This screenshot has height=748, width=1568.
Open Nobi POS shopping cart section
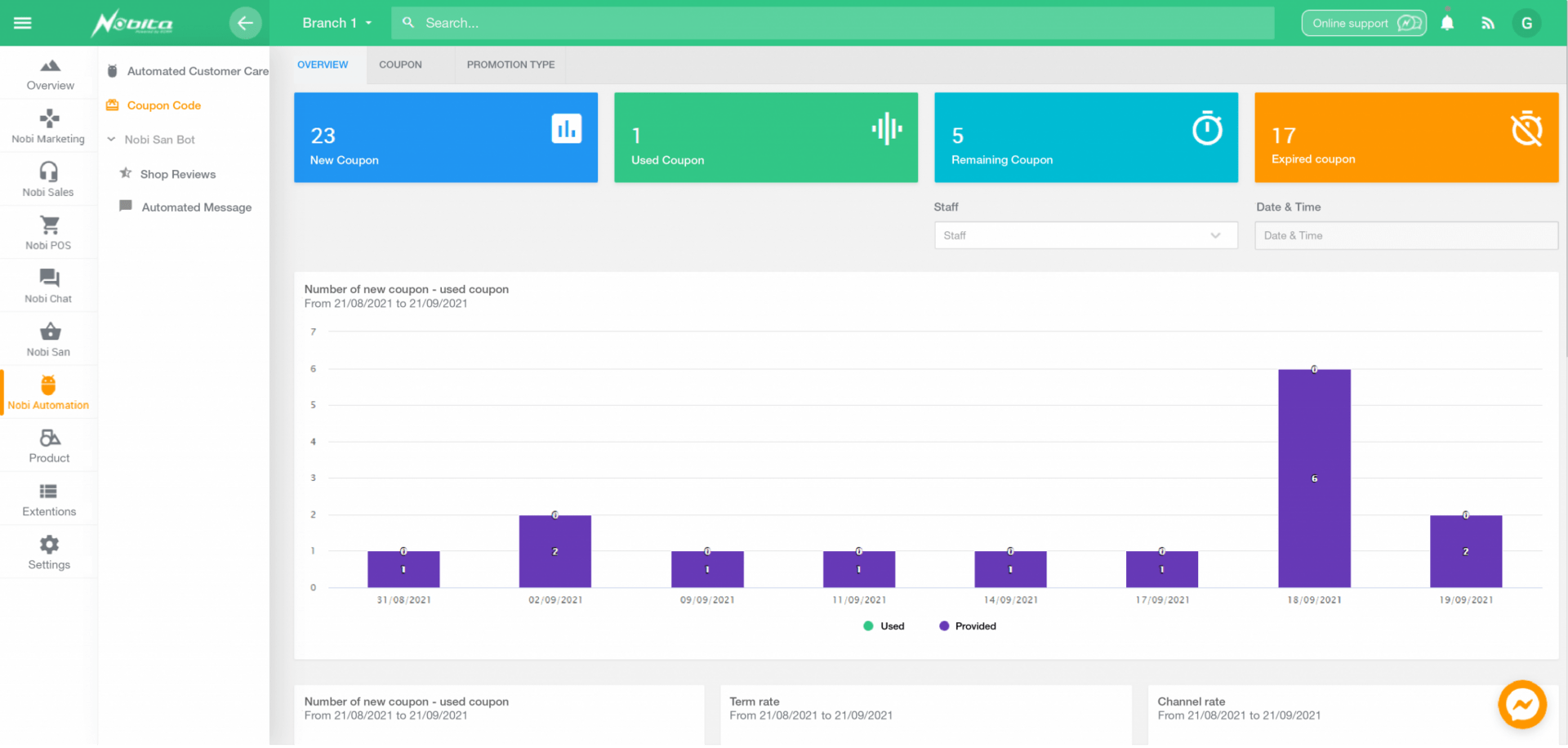point(47,233)
